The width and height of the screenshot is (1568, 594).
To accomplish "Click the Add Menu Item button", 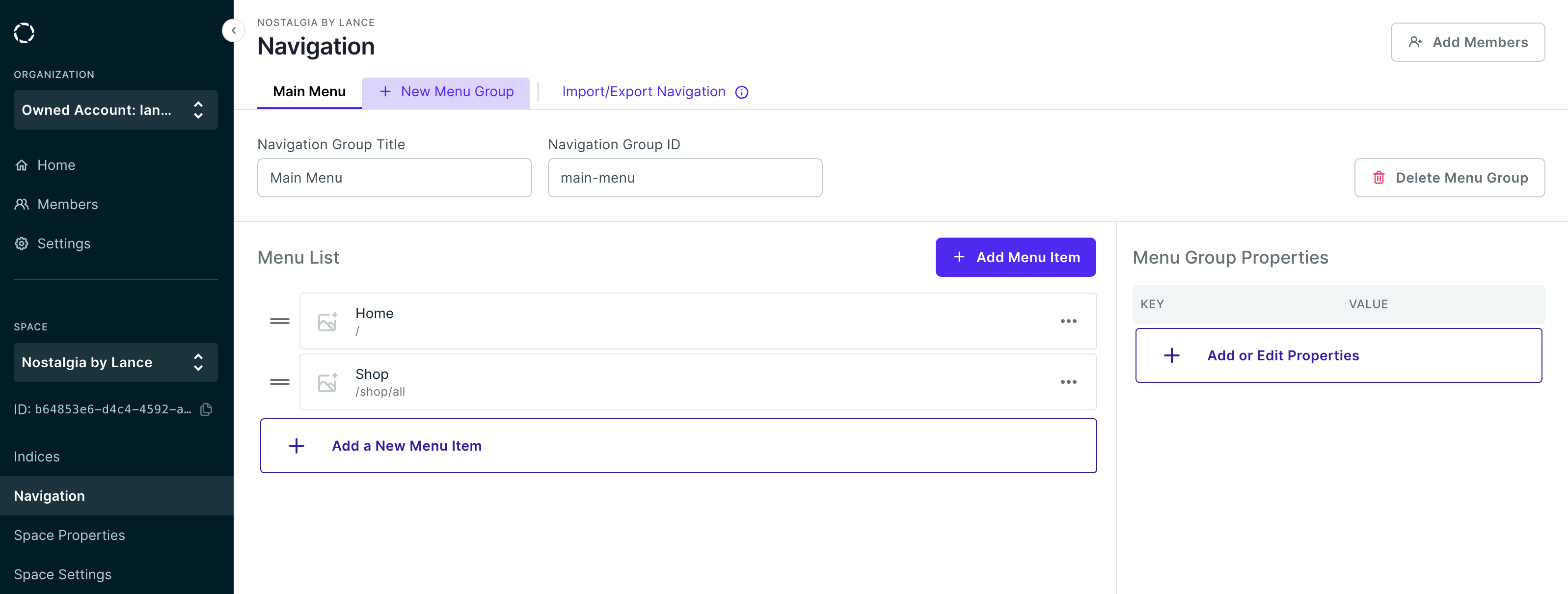I will (x=1015, y=257).
